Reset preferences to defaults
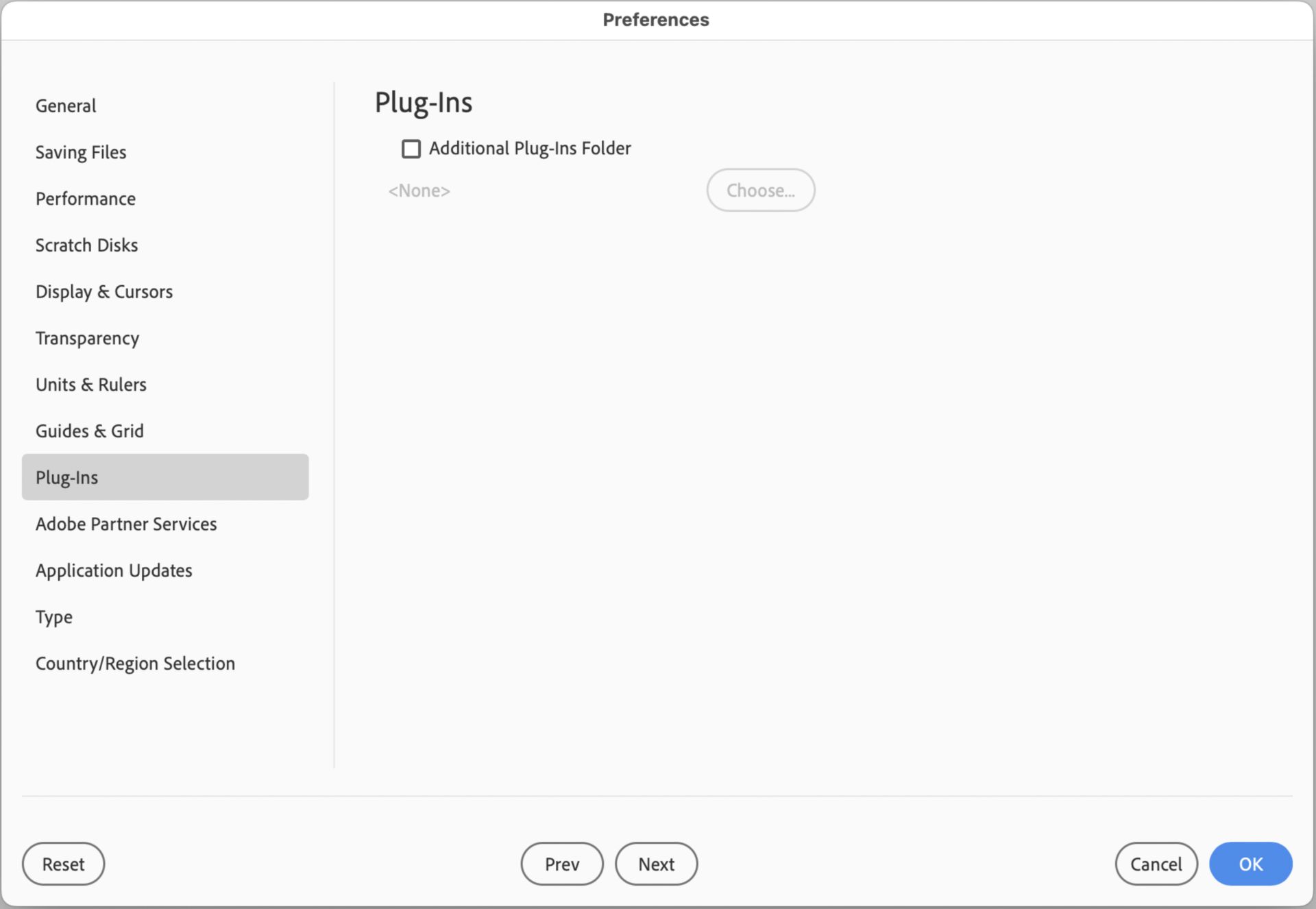The image size is (1316, 909). pos(63,863)
